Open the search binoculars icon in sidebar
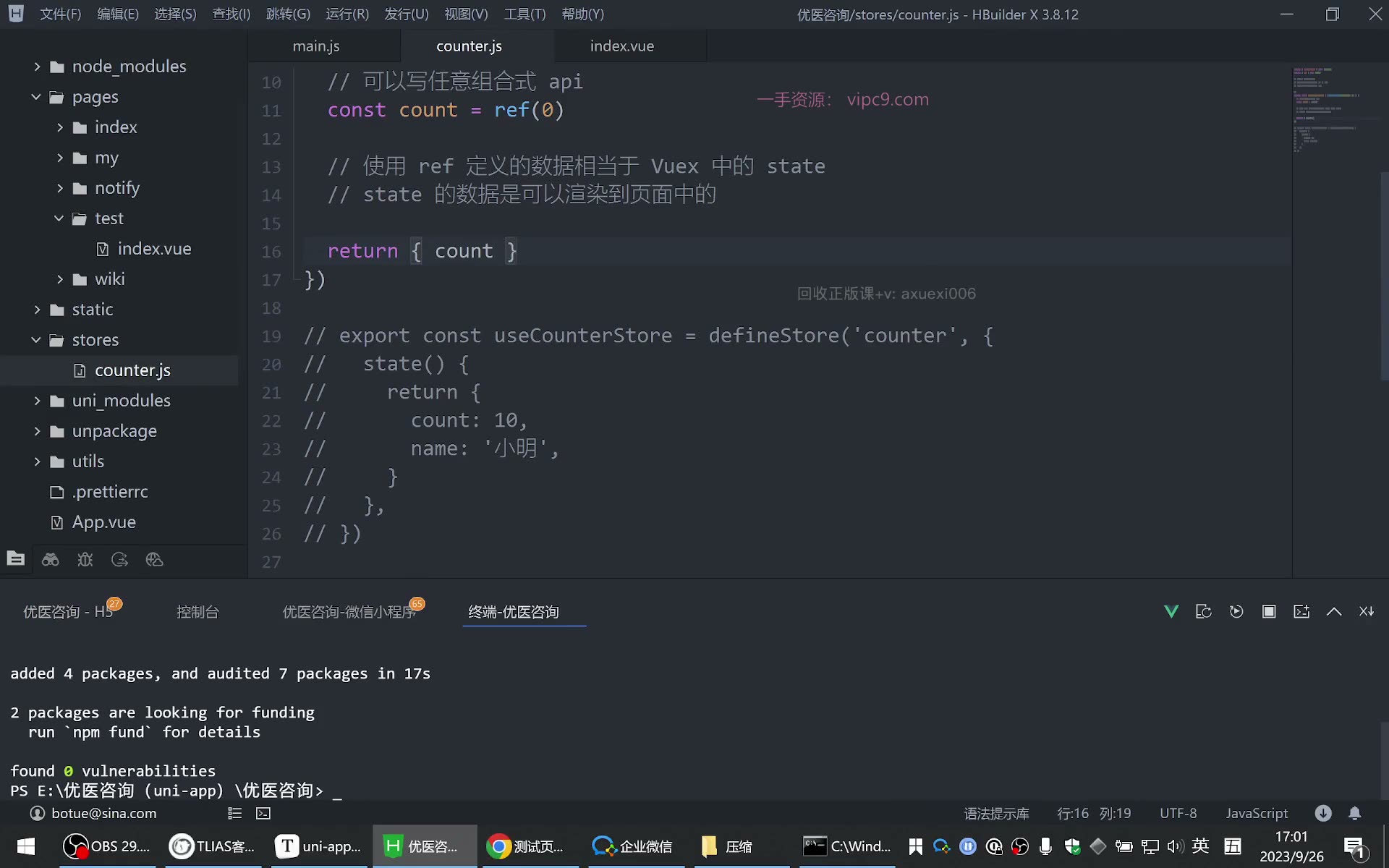1389x868 pixels. click(x=51, y=559)
